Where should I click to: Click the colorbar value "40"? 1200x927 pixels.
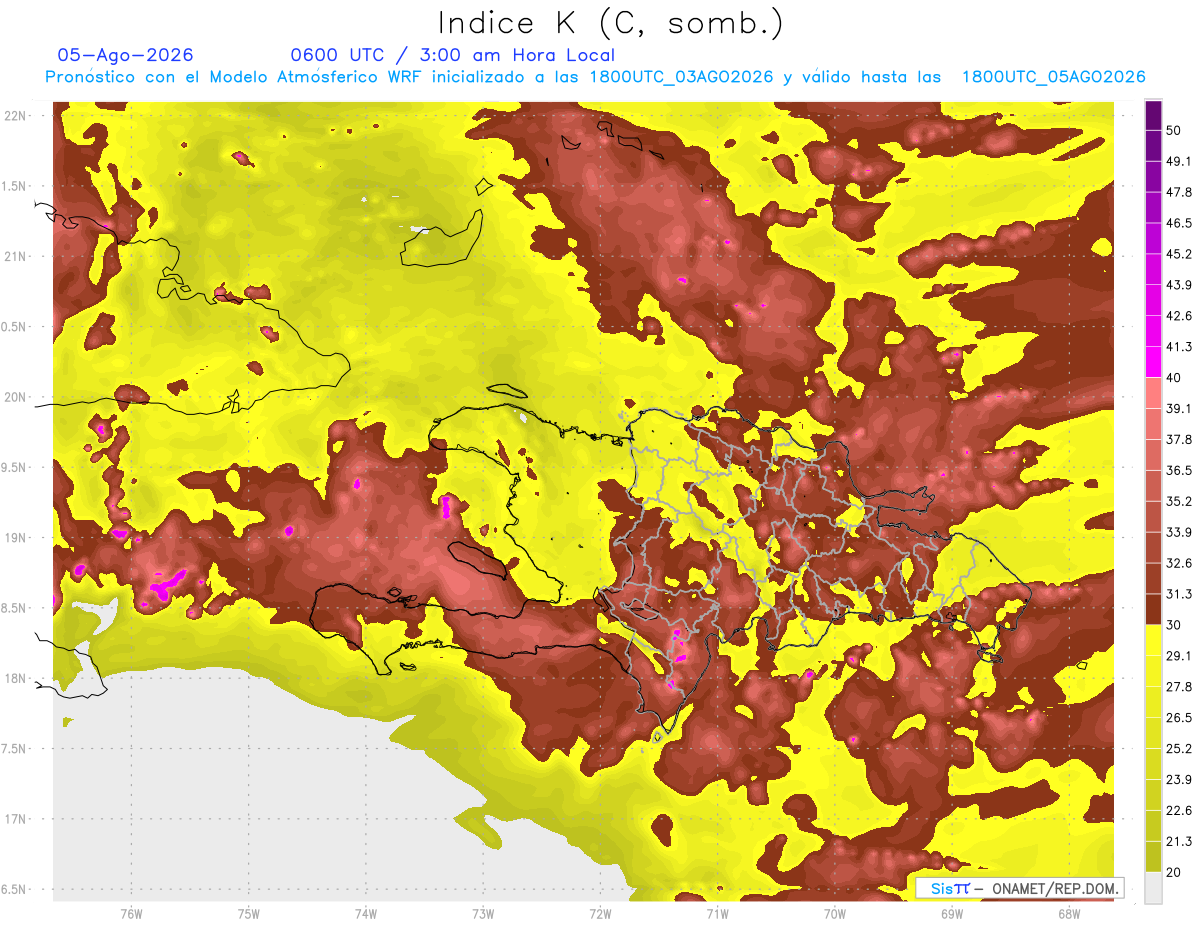[x=1173, y=377]
